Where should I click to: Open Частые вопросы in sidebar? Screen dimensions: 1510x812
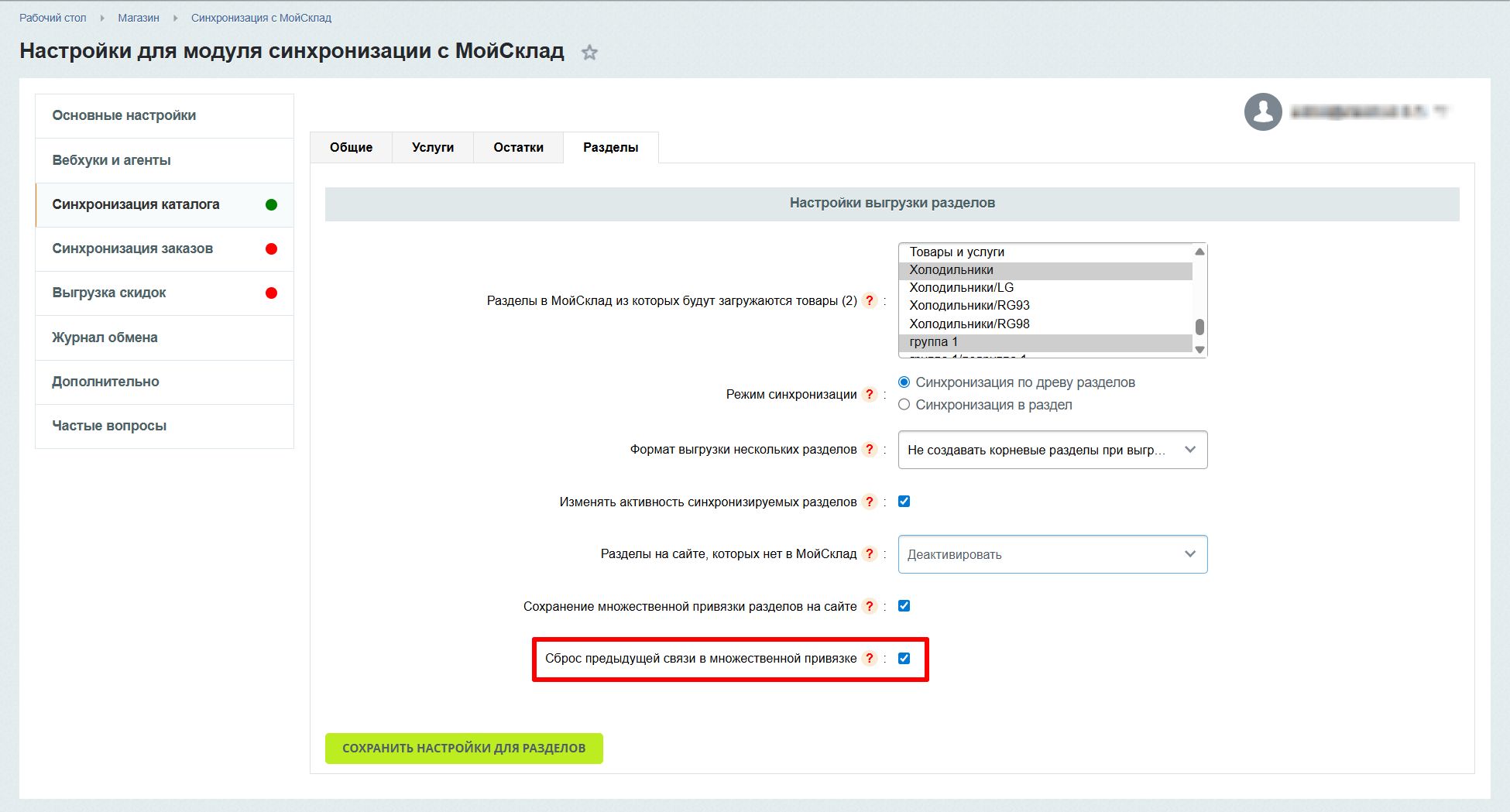[x=164, y=426]
